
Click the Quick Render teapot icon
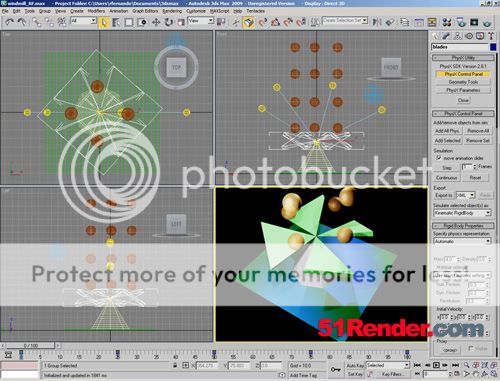(x=487, y=22)
